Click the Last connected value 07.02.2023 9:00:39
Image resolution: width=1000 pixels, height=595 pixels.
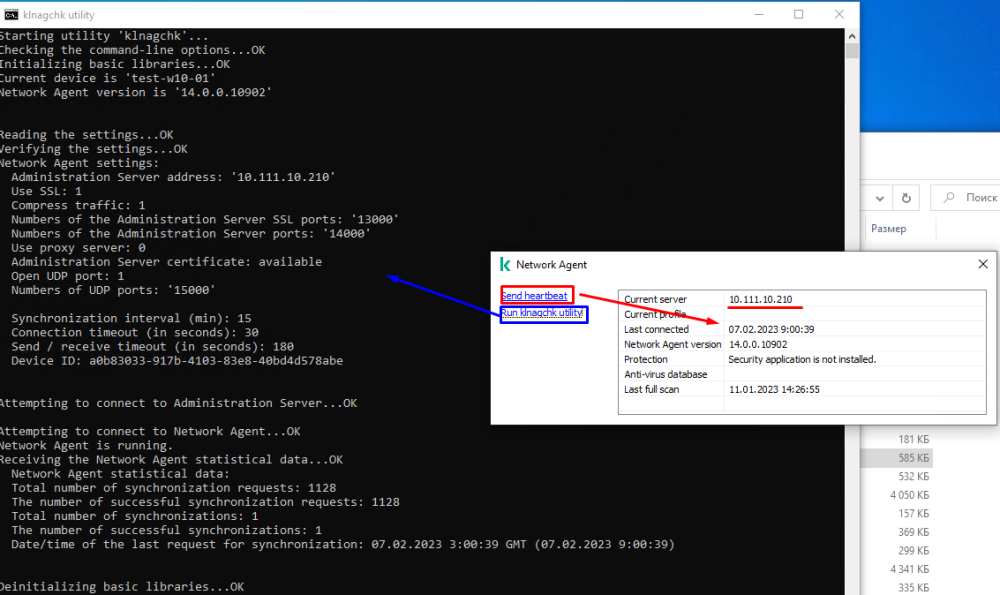click(x=771, y=329)
